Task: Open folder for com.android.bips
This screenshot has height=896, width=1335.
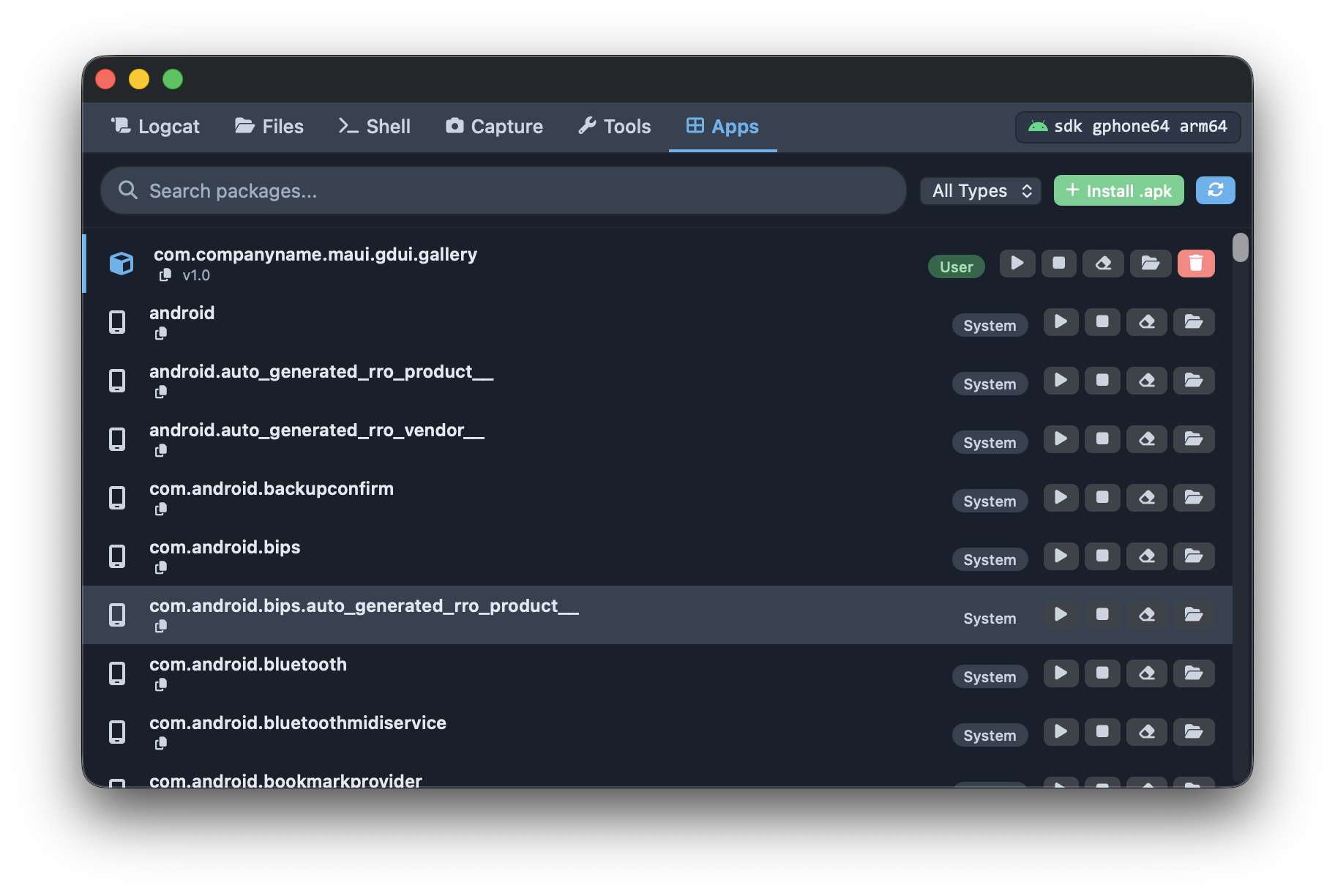Action: click(x=1194, y=556)
